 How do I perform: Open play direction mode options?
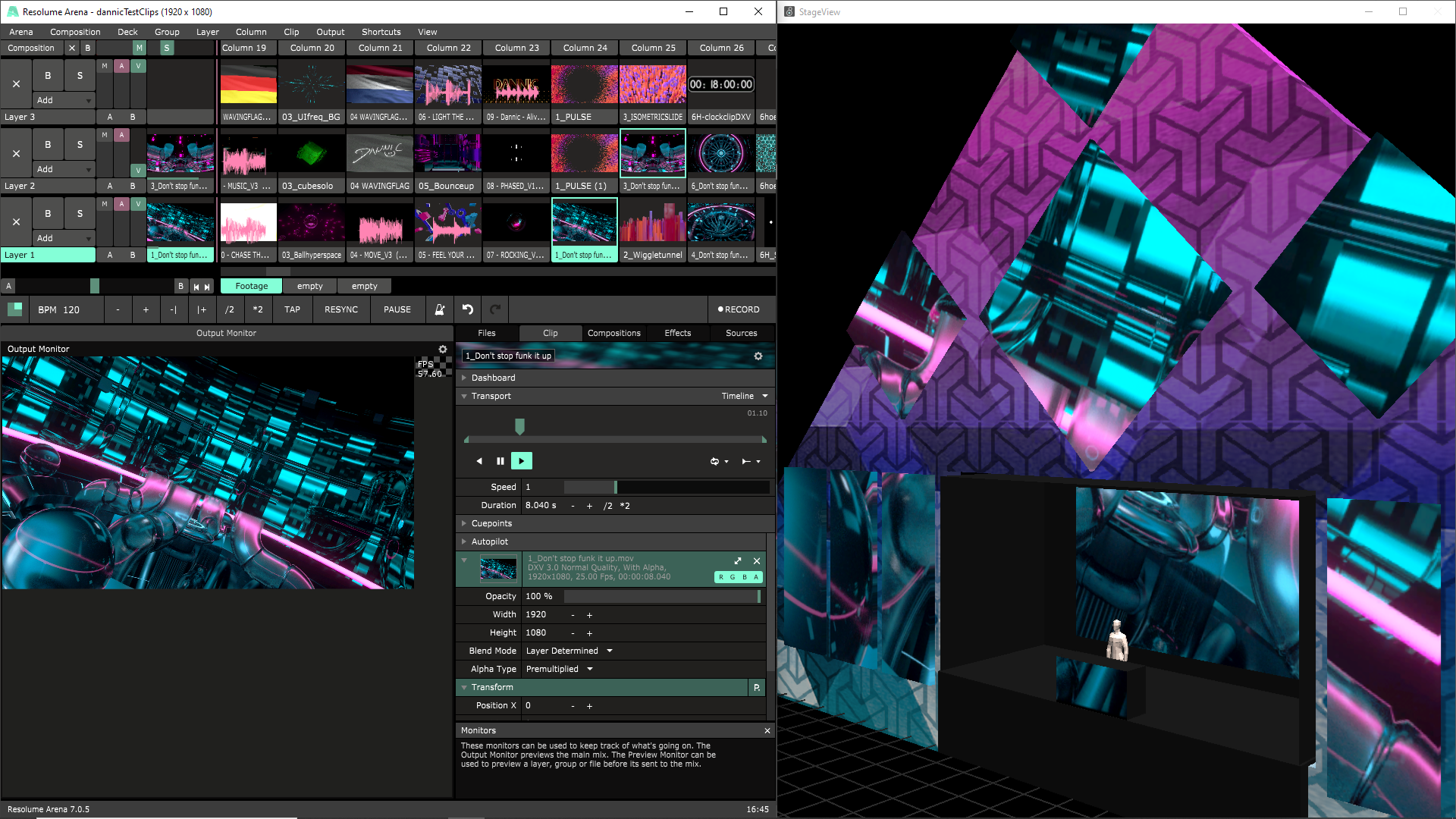(x=751, y=461)
